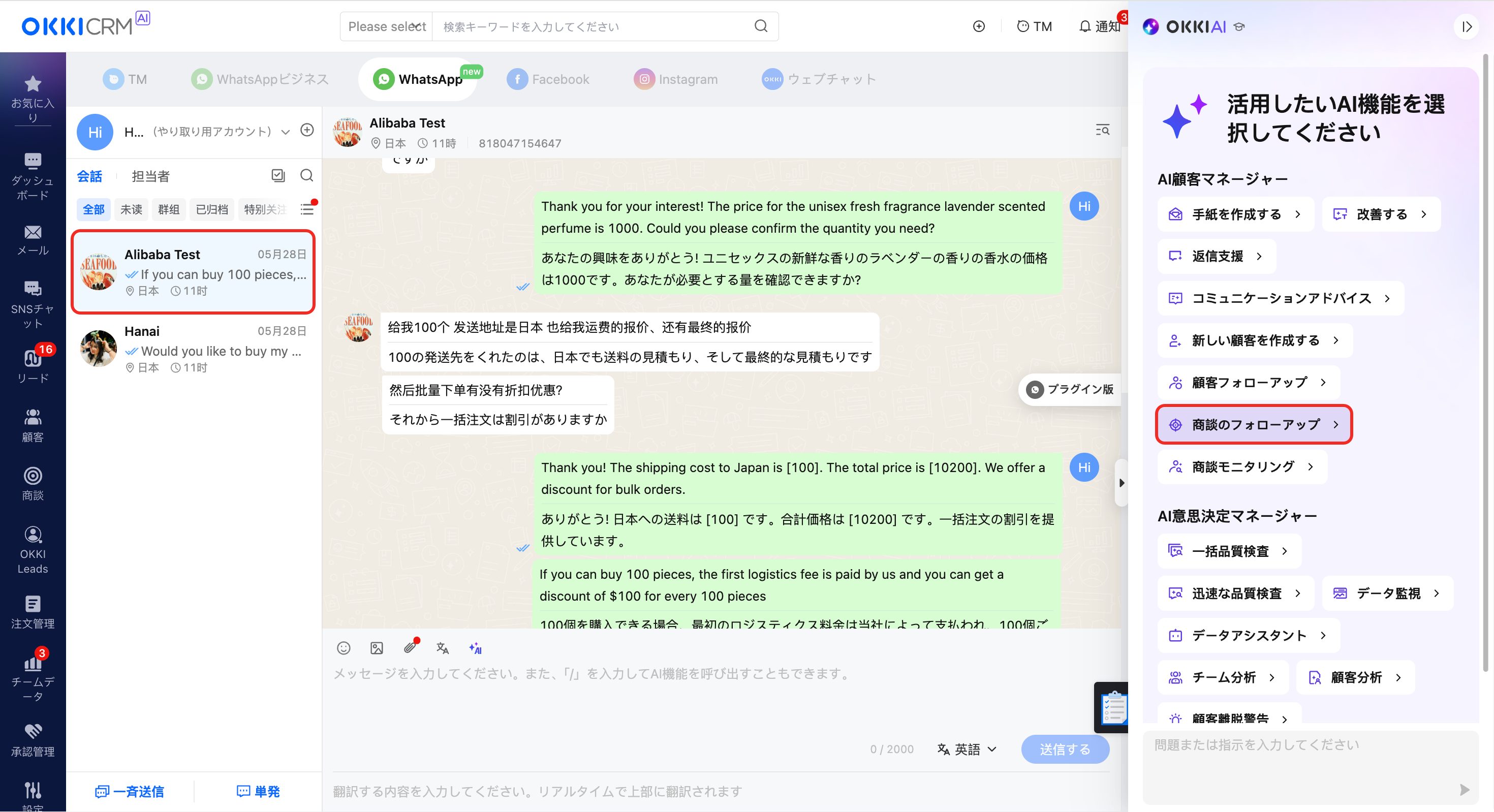The height and width of the screenshot is (812, 1494).
Task: Click the plus circle icon in header
Action: click(978, 26)
